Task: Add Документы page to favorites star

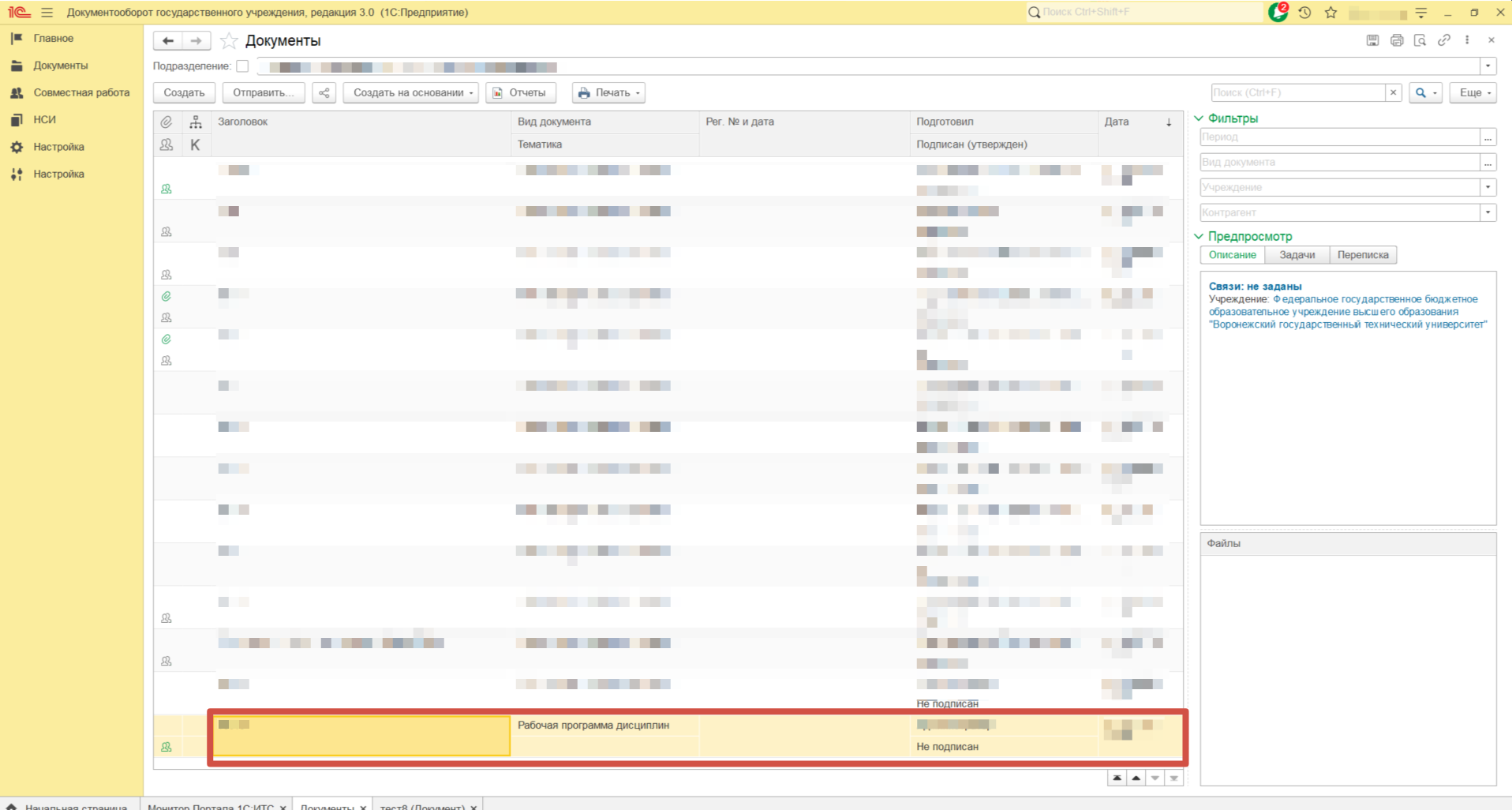Action: pyautogui.click(x=229, y=41)
